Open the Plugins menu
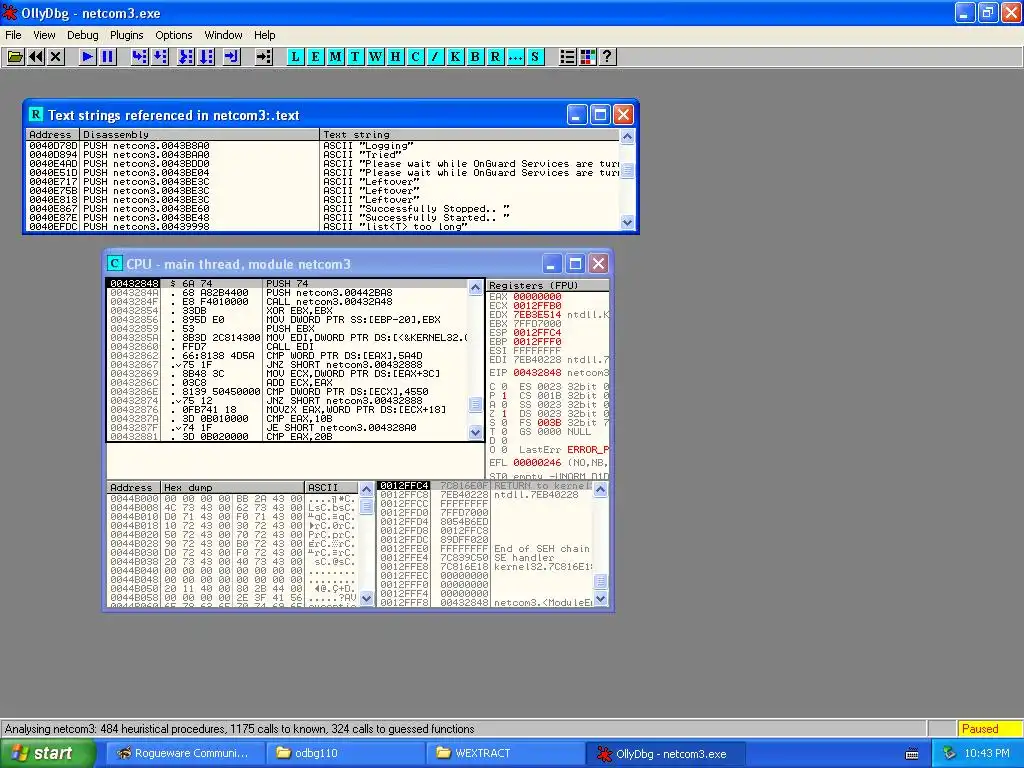 click(126, 35)
